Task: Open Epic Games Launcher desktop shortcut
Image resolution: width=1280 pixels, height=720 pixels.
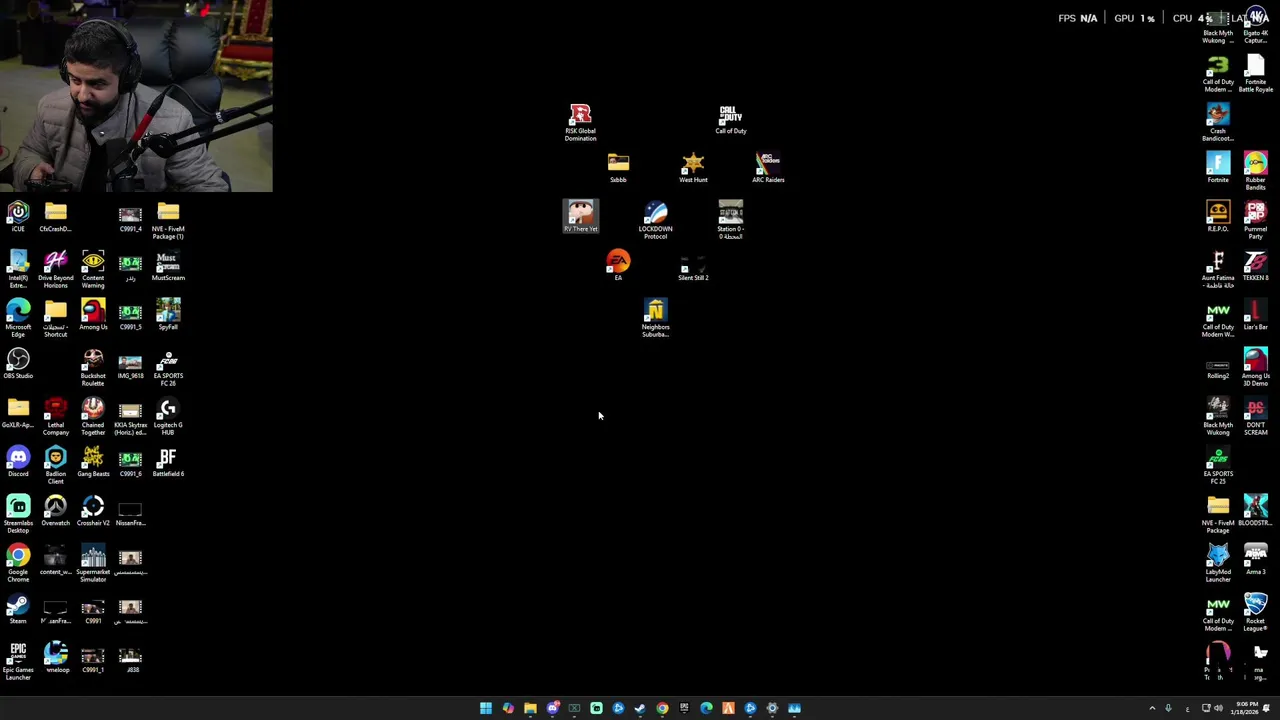Action: tap(18, 662)
